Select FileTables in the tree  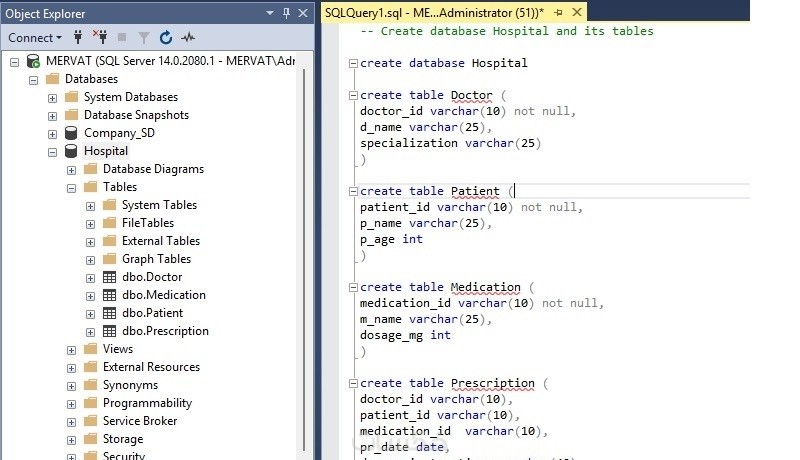coord(148,223)
